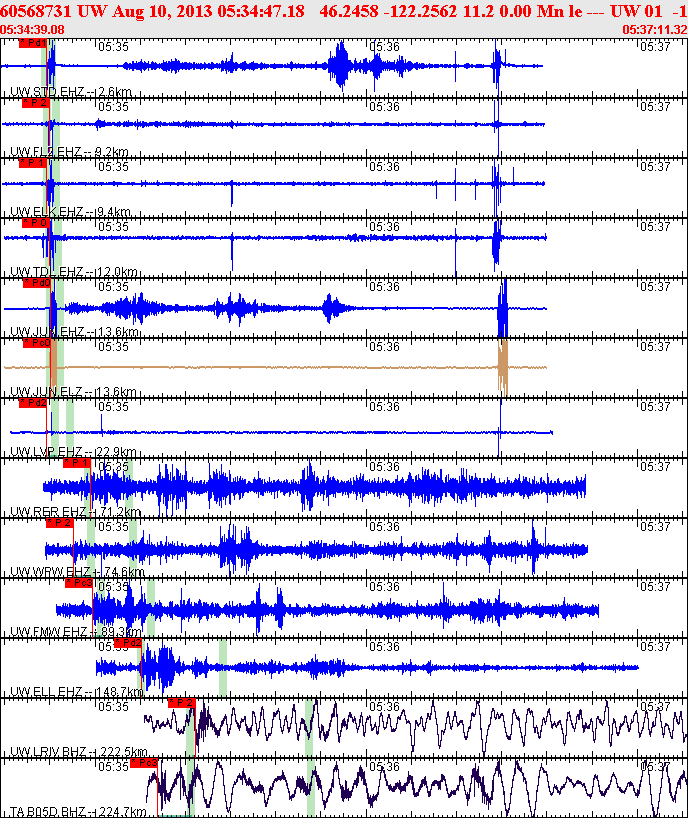
Task: Click the 05:35 tick label on JUN ELZ row
Action: click(113, 347)
